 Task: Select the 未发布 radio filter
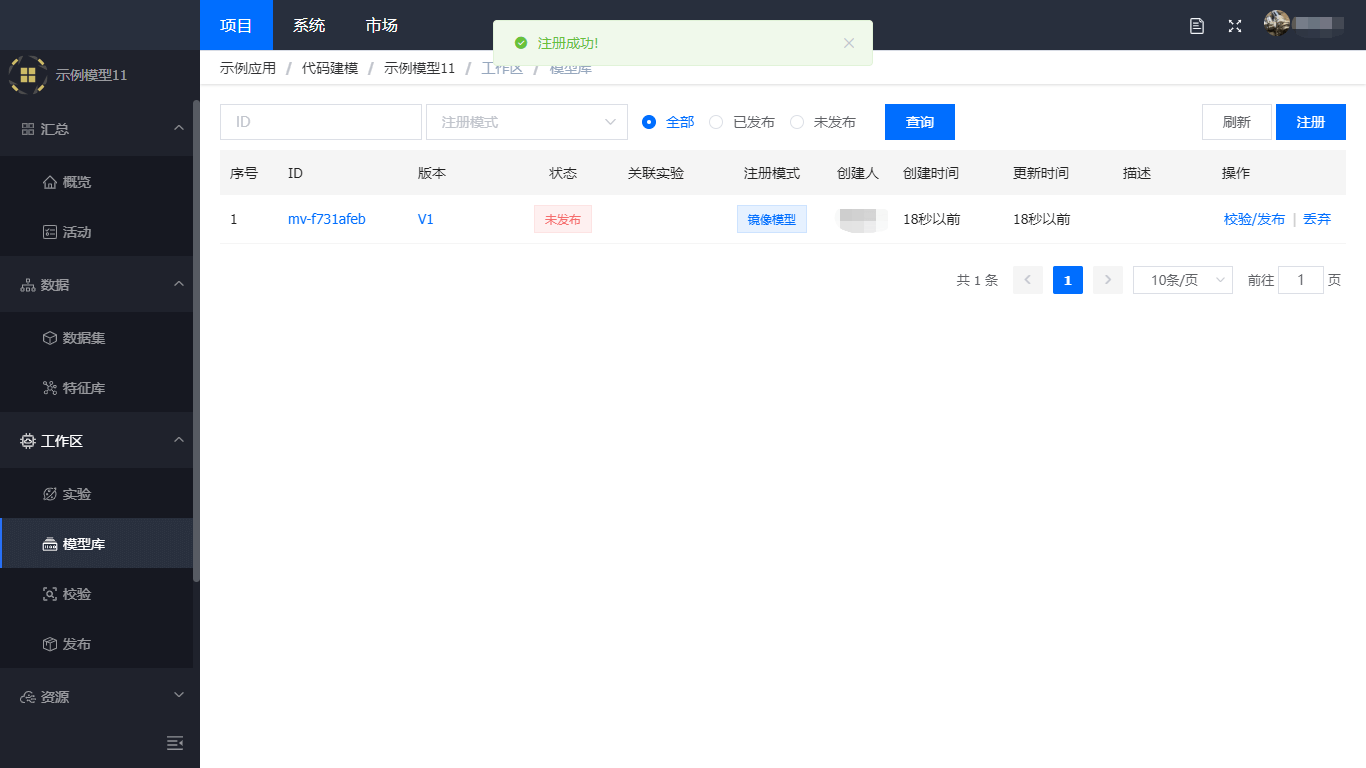[797, 122]
